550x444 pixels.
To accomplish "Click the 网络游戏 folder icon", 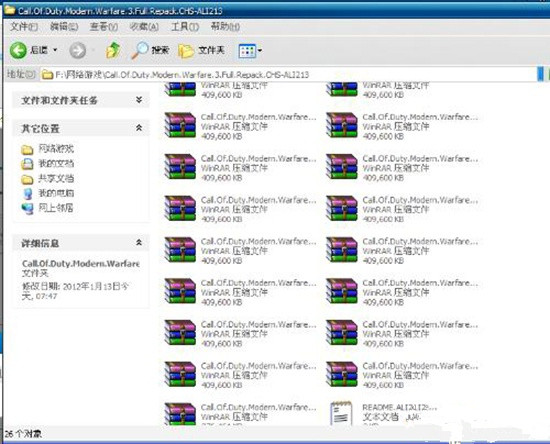I will [27, 150].
